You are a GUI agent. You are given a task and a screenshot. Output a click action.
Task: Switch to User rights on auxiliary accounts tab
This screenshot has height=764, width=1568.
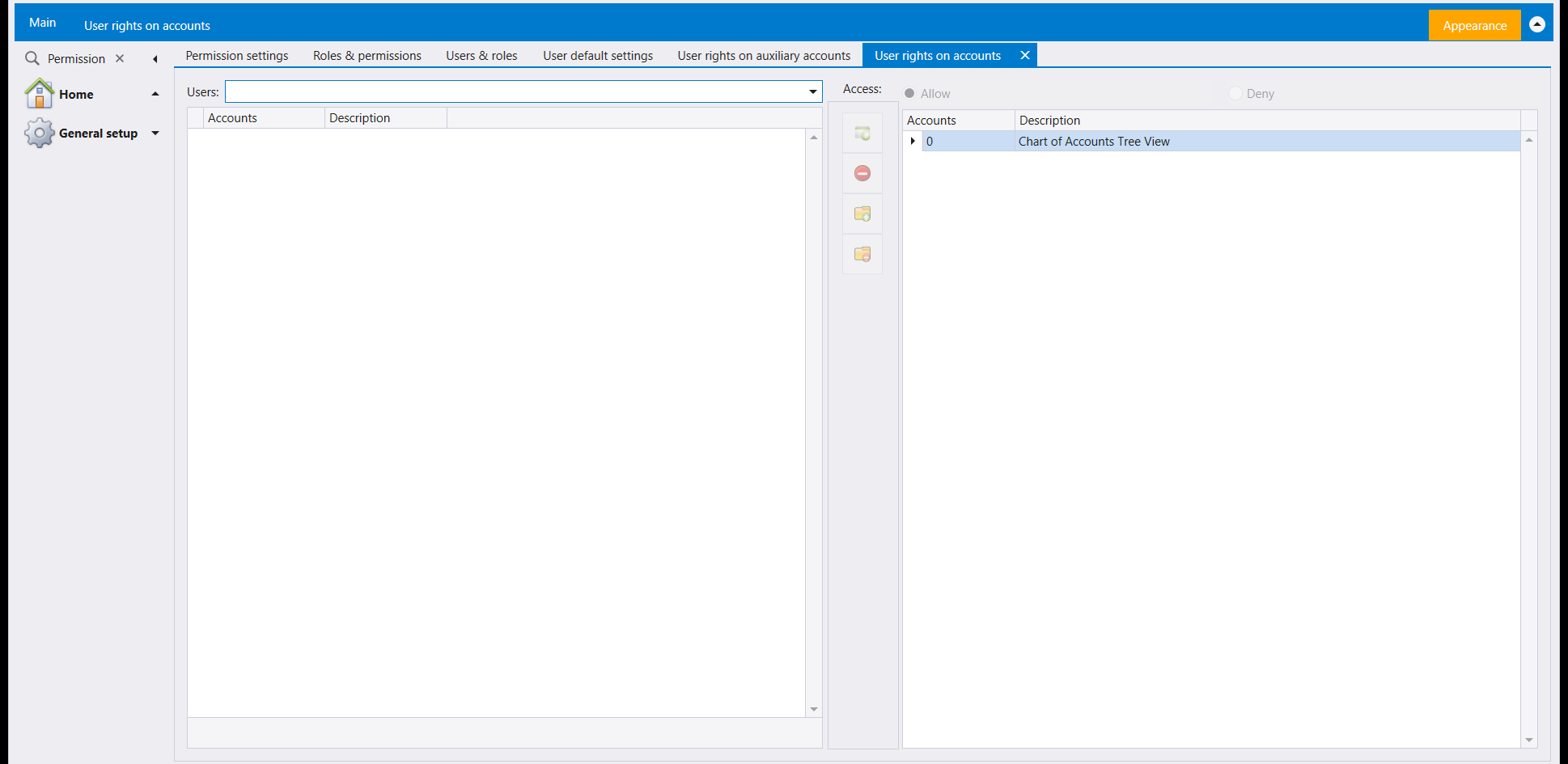click(764, 55)
